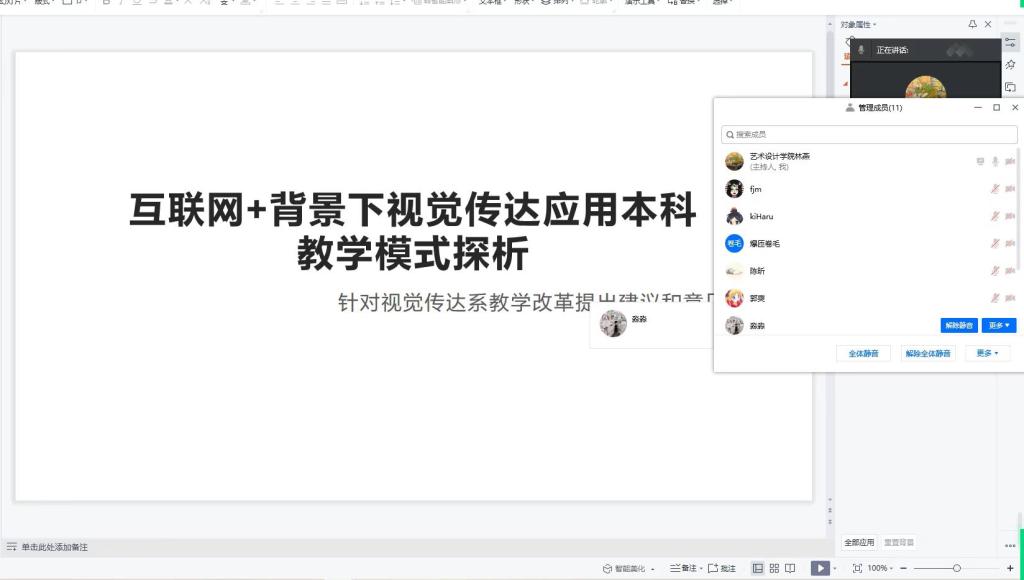Click the fit-slide-to-window icon
1024x580 pixels.
pos(857,568)
